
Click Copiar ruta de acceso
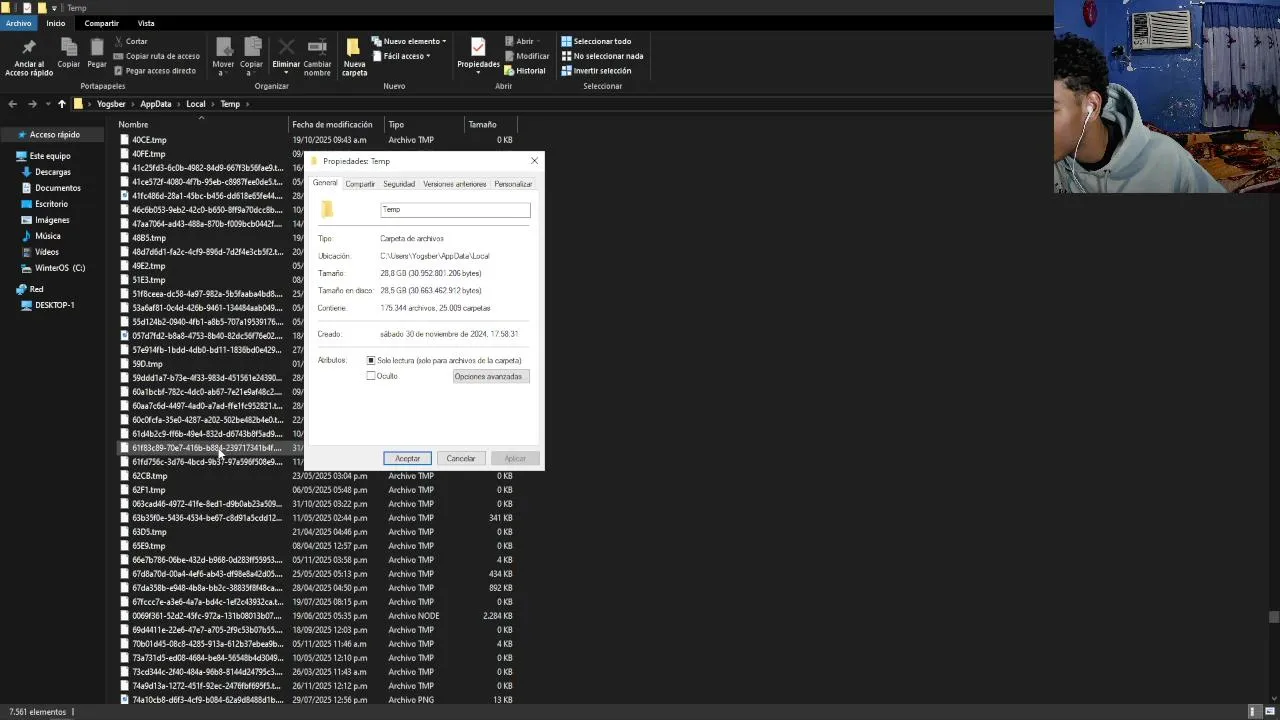(156, 56)
